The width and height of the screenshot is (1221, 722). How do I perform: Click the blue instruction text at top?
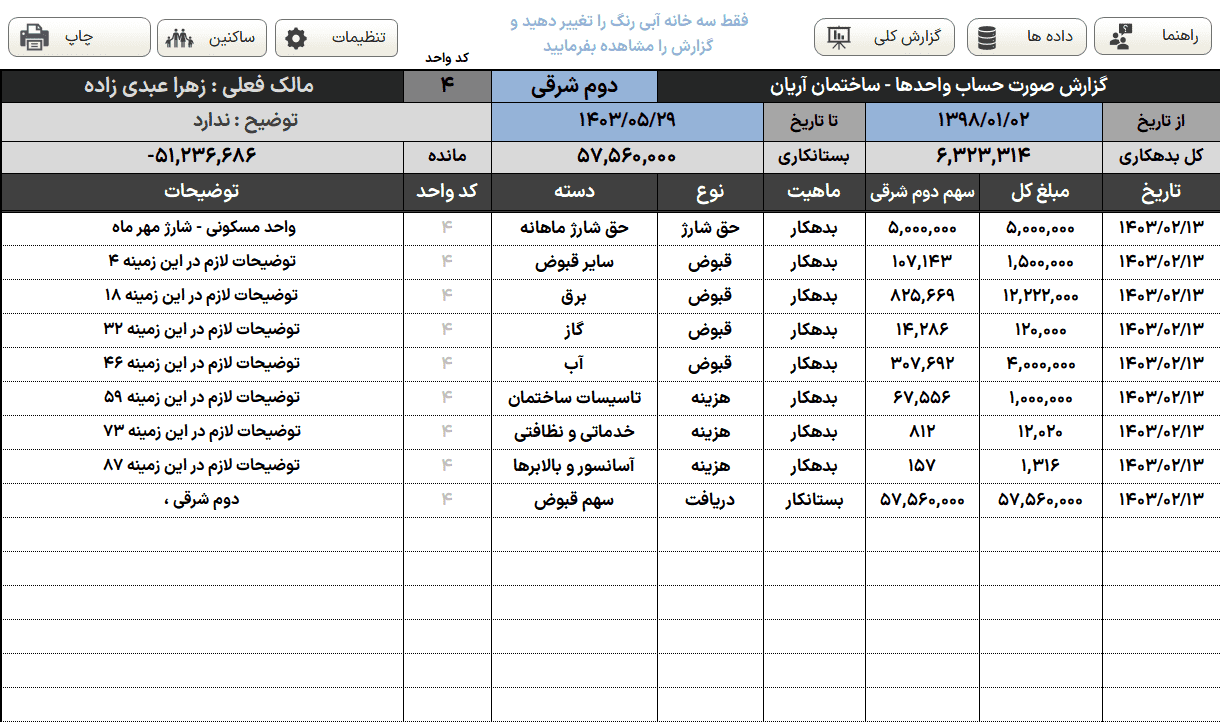coord(628,34)
